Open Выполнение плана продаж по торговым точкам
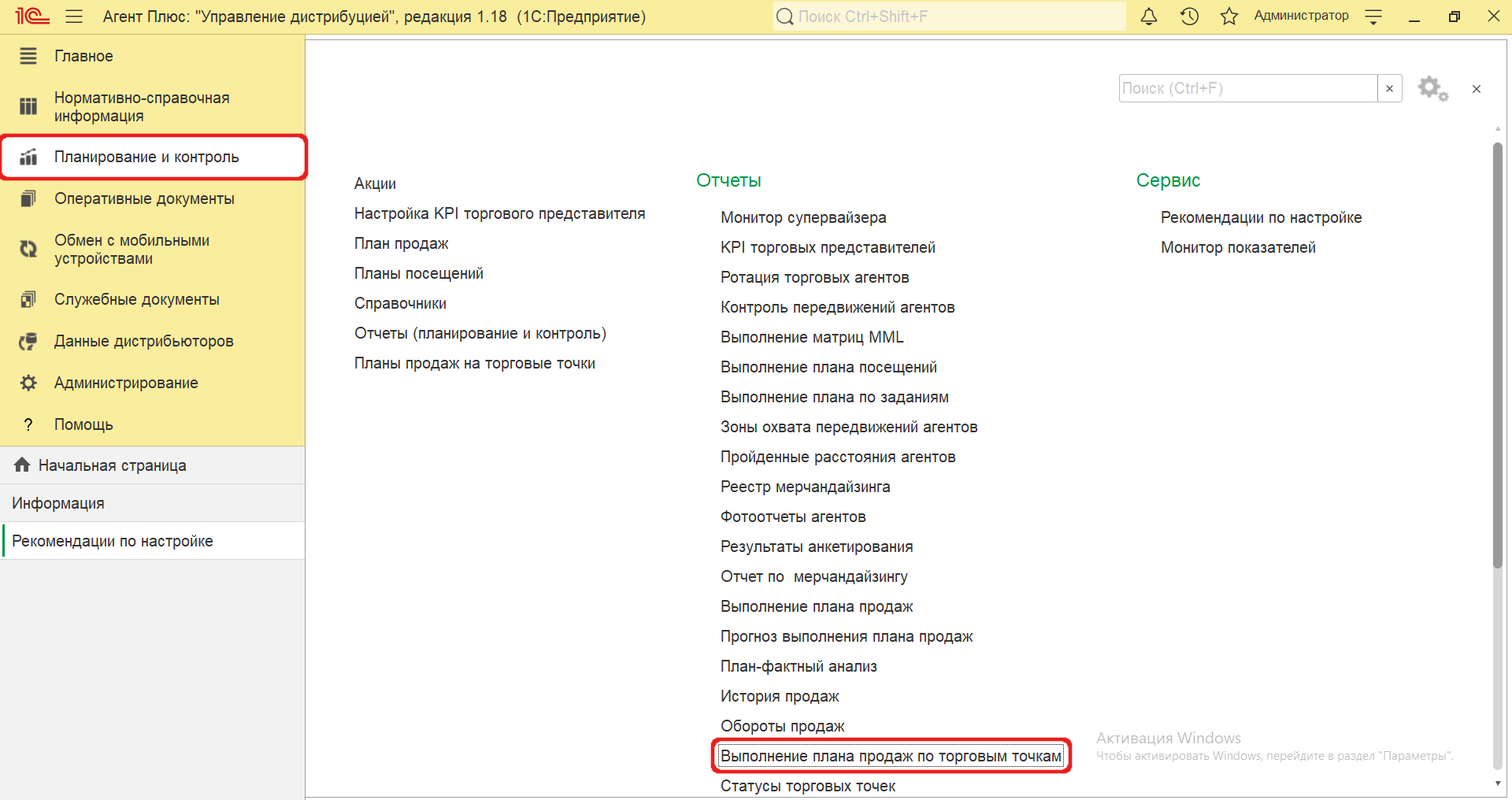The width and height of the screenshot is (1512, 800). click(891, 756)
